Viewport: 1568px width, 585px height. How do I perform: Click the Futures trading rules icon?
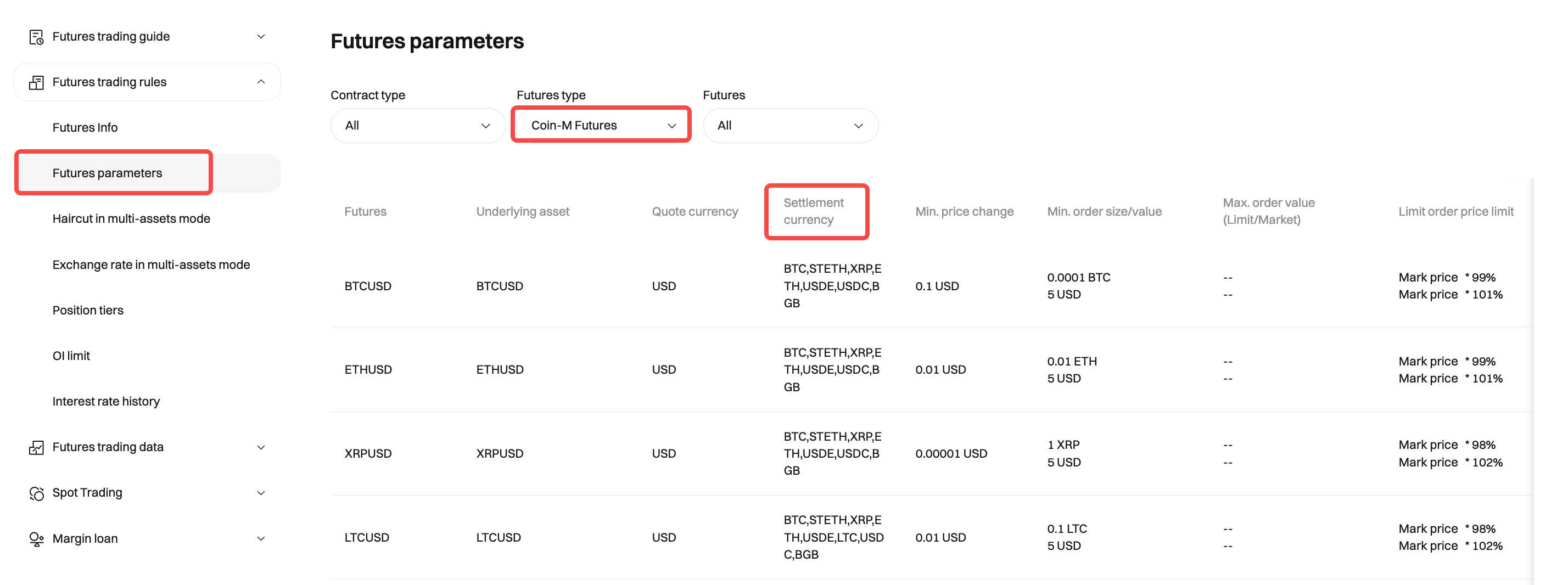[37, 82]
